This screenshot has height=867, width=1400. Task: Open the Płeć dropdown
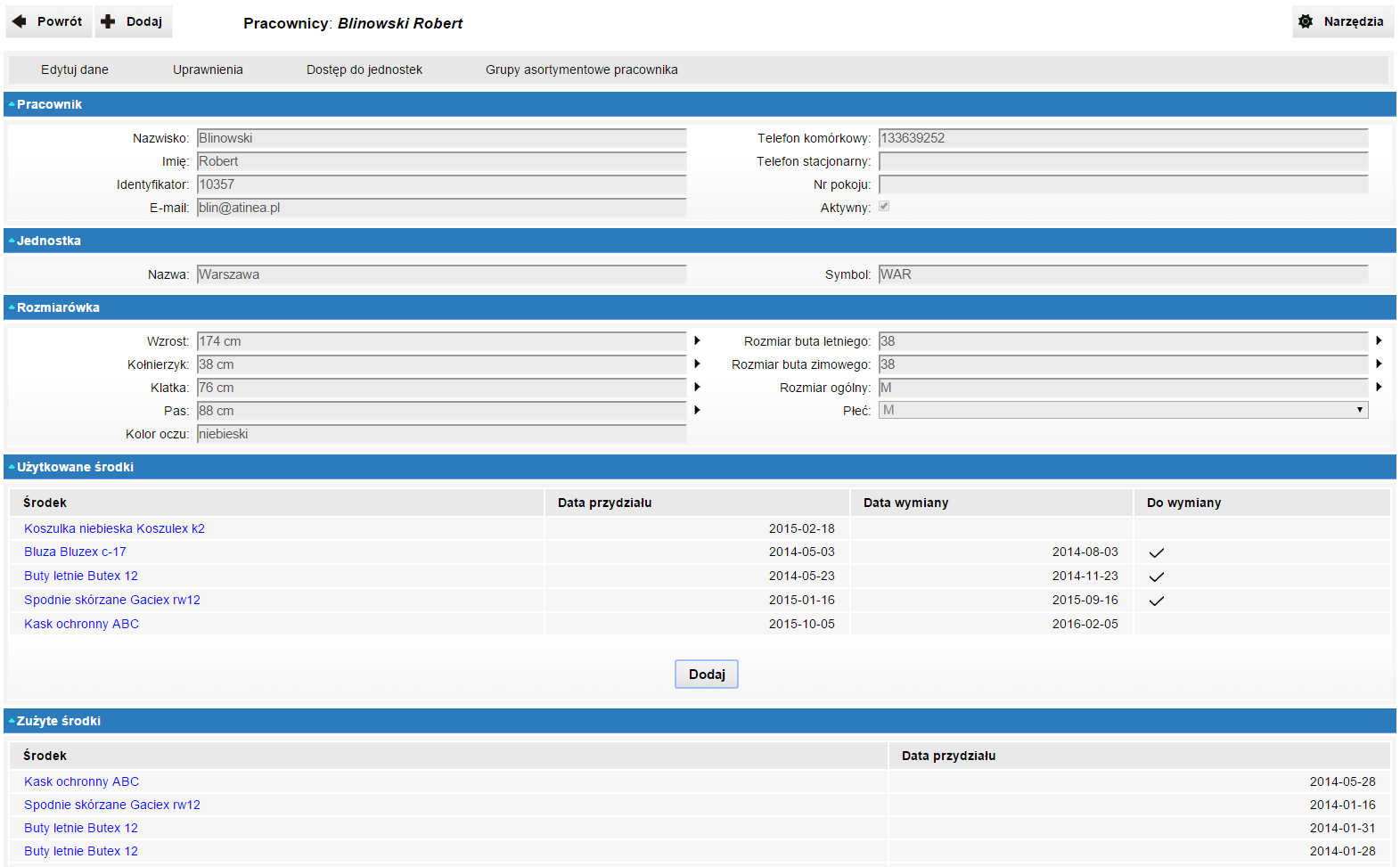click(x=1123, y=410)
